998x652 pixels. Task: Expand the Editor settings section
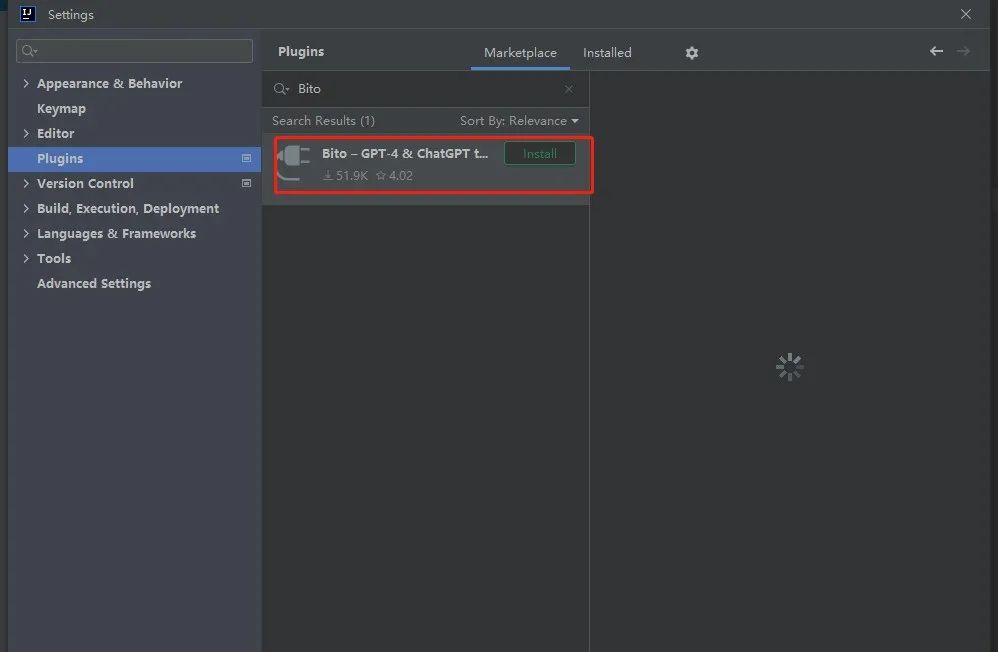pos(26,133)
